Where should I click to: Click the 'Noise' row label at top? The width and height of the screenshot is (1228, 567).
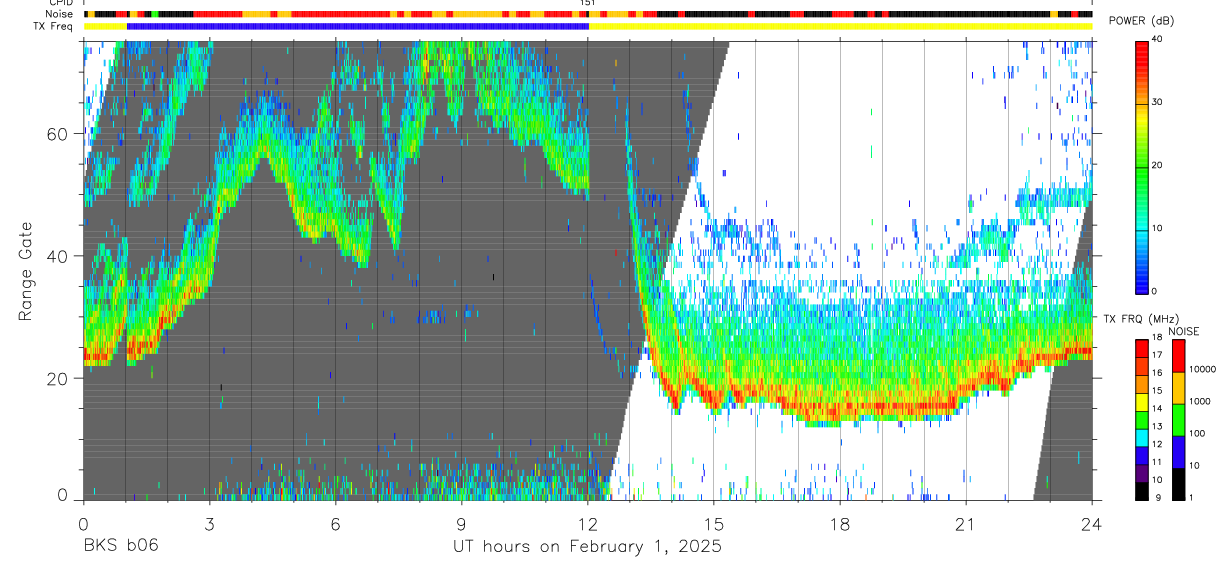click(60, 14)
